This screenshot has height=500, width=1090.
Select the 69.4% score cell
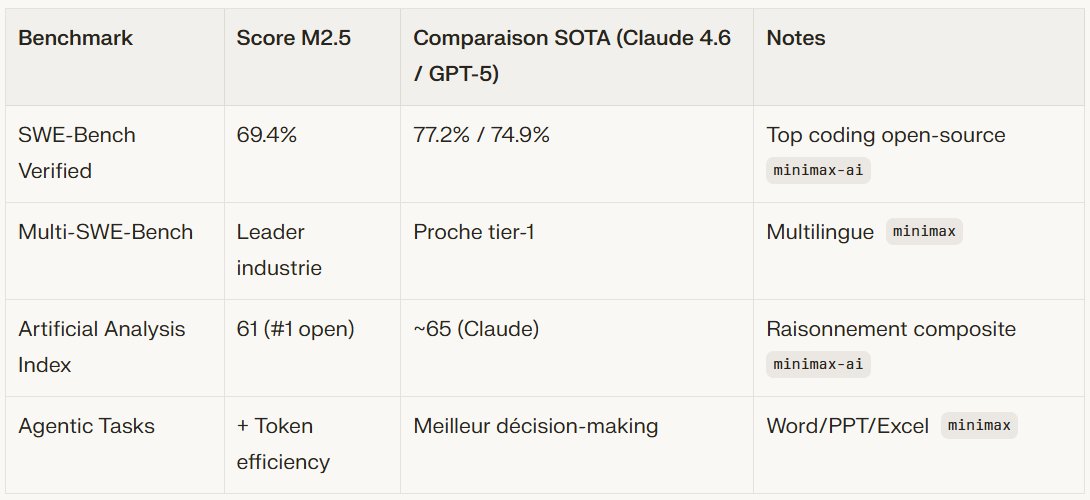click(x=266, y=135)
